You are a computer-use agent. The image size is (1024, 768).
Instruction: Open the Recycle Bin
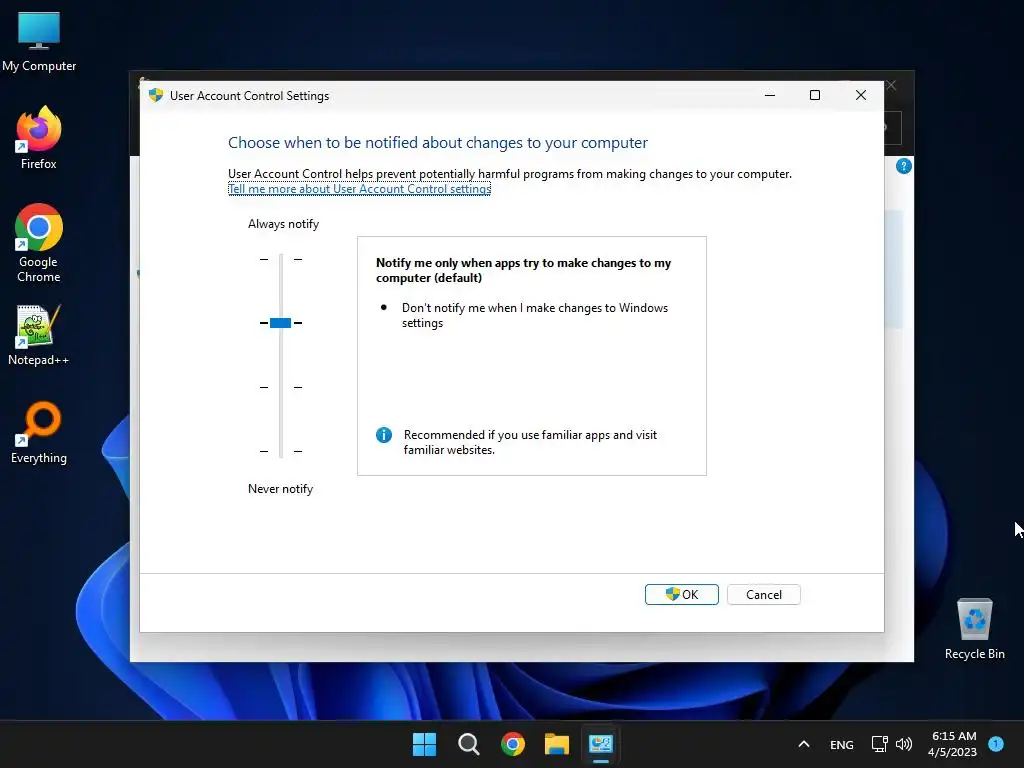pyautogui.click(x=974, y=629)
